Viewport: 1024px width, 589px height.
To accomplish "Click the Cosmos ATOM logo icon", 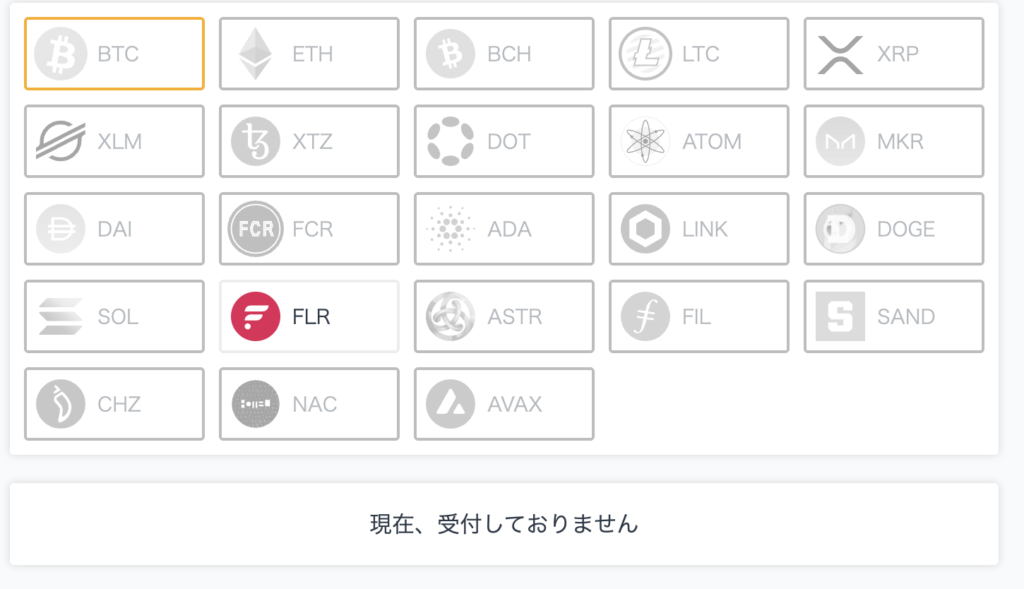I will (645, 141).
